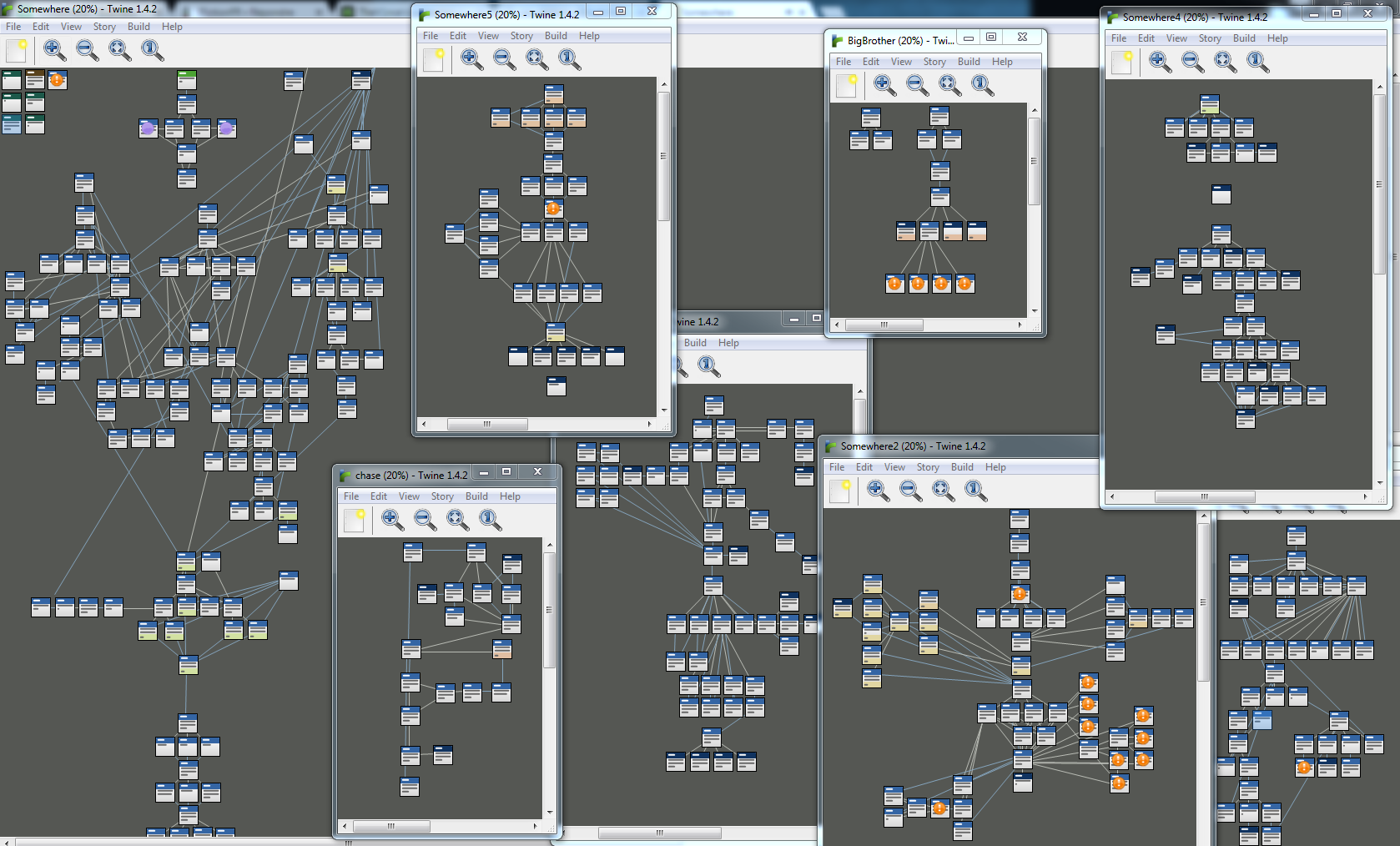Open Story menu in Somewhere5 window
Image resolution: width=1400 pixels, height=846 pixels.
pyautogui.click(x=521, y=36)
